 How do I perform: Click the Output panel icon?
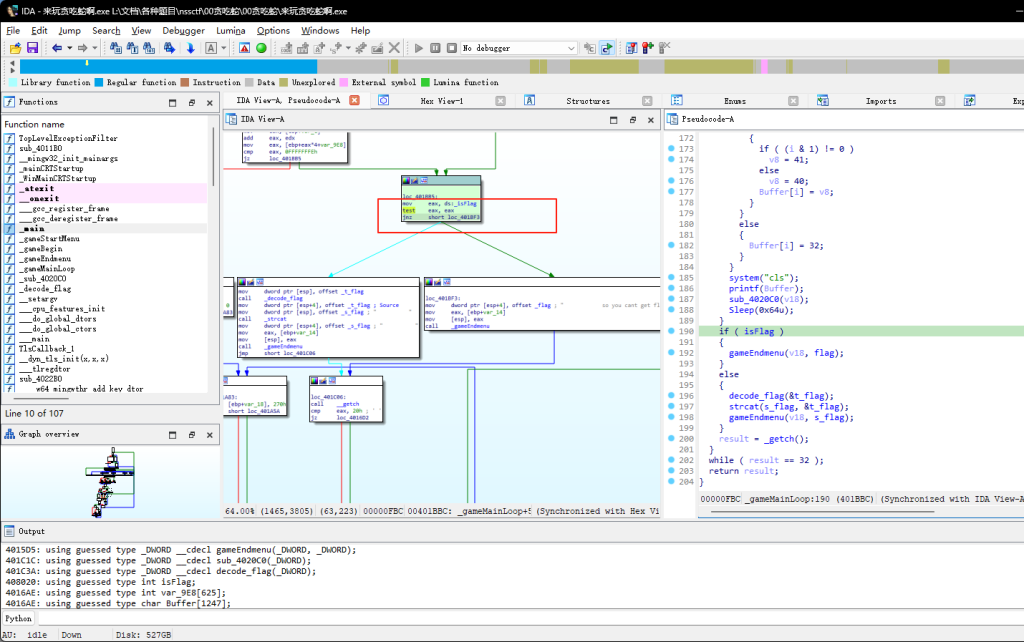tap(9, 531)
